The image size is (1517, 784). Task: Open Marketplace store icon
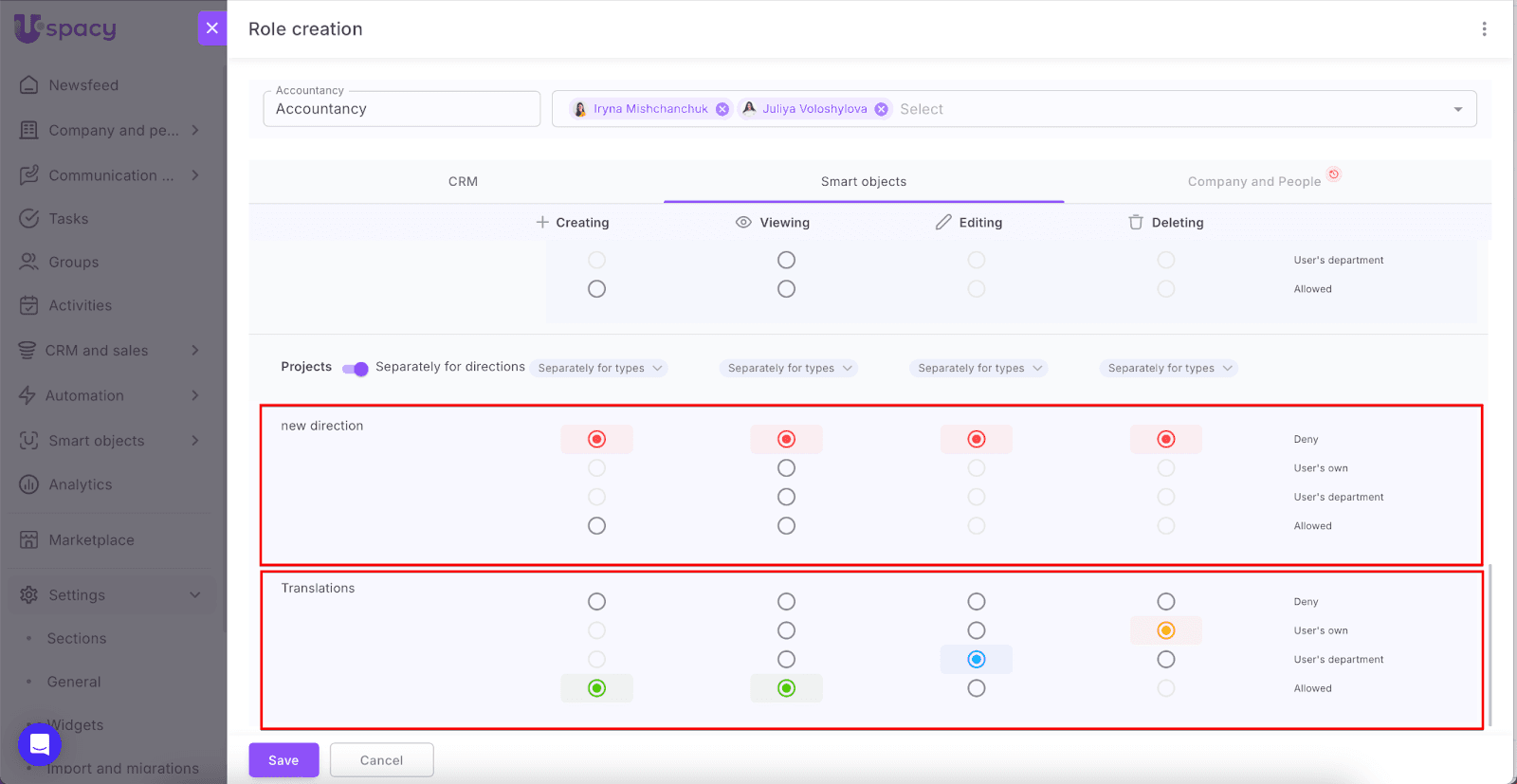29,540
